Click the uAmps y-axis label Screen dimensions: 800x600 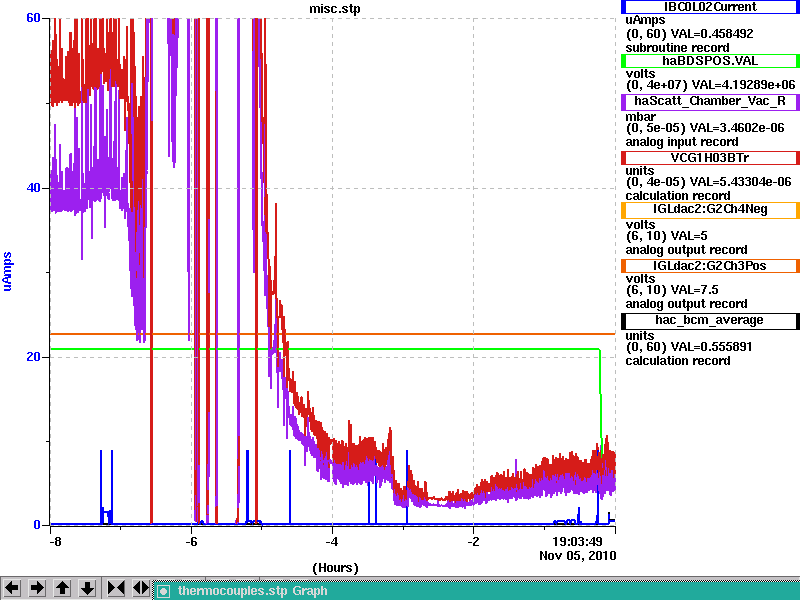[x=7, y=271]
